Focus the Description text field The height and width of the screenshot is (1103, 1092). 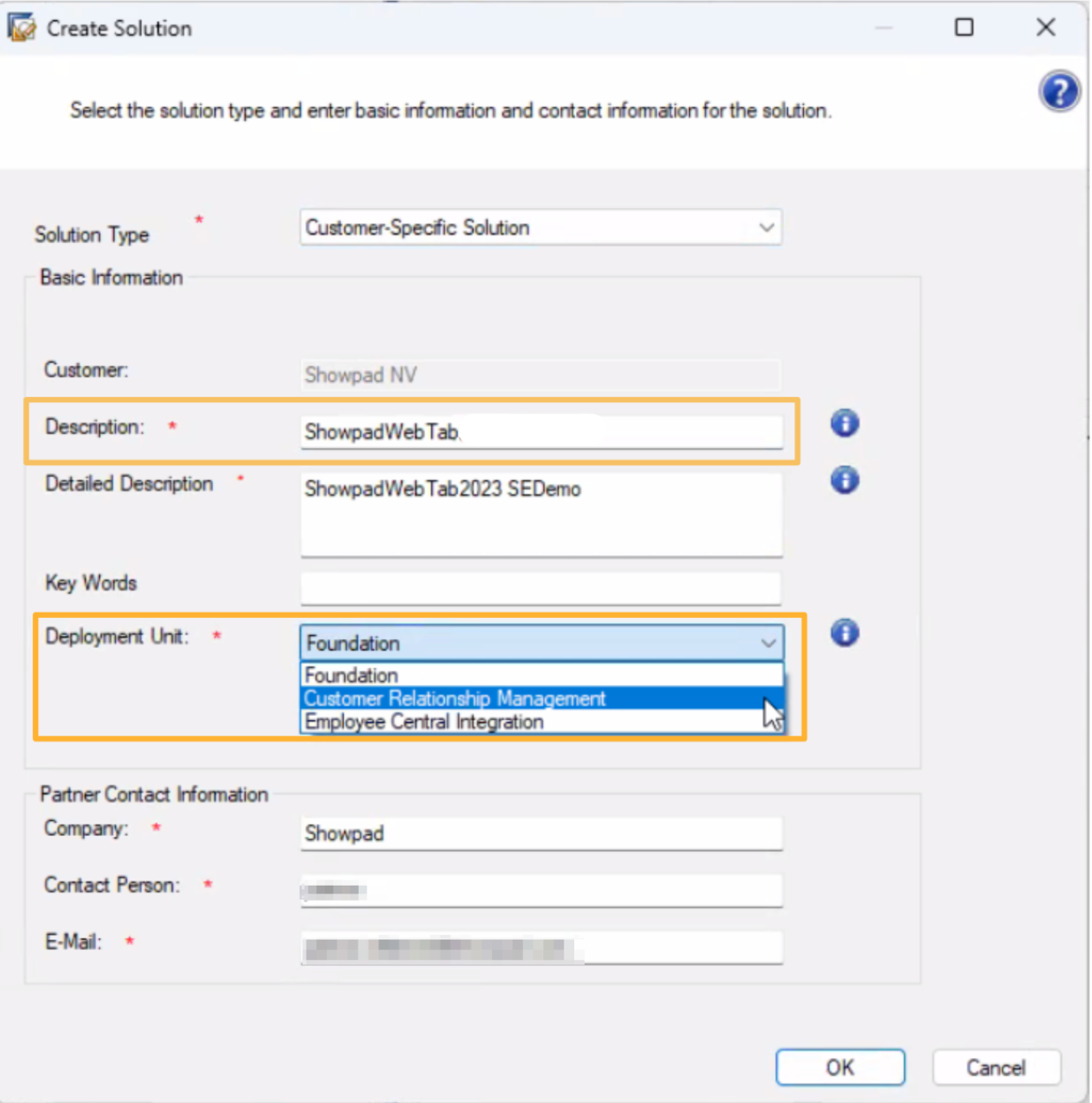541,432
